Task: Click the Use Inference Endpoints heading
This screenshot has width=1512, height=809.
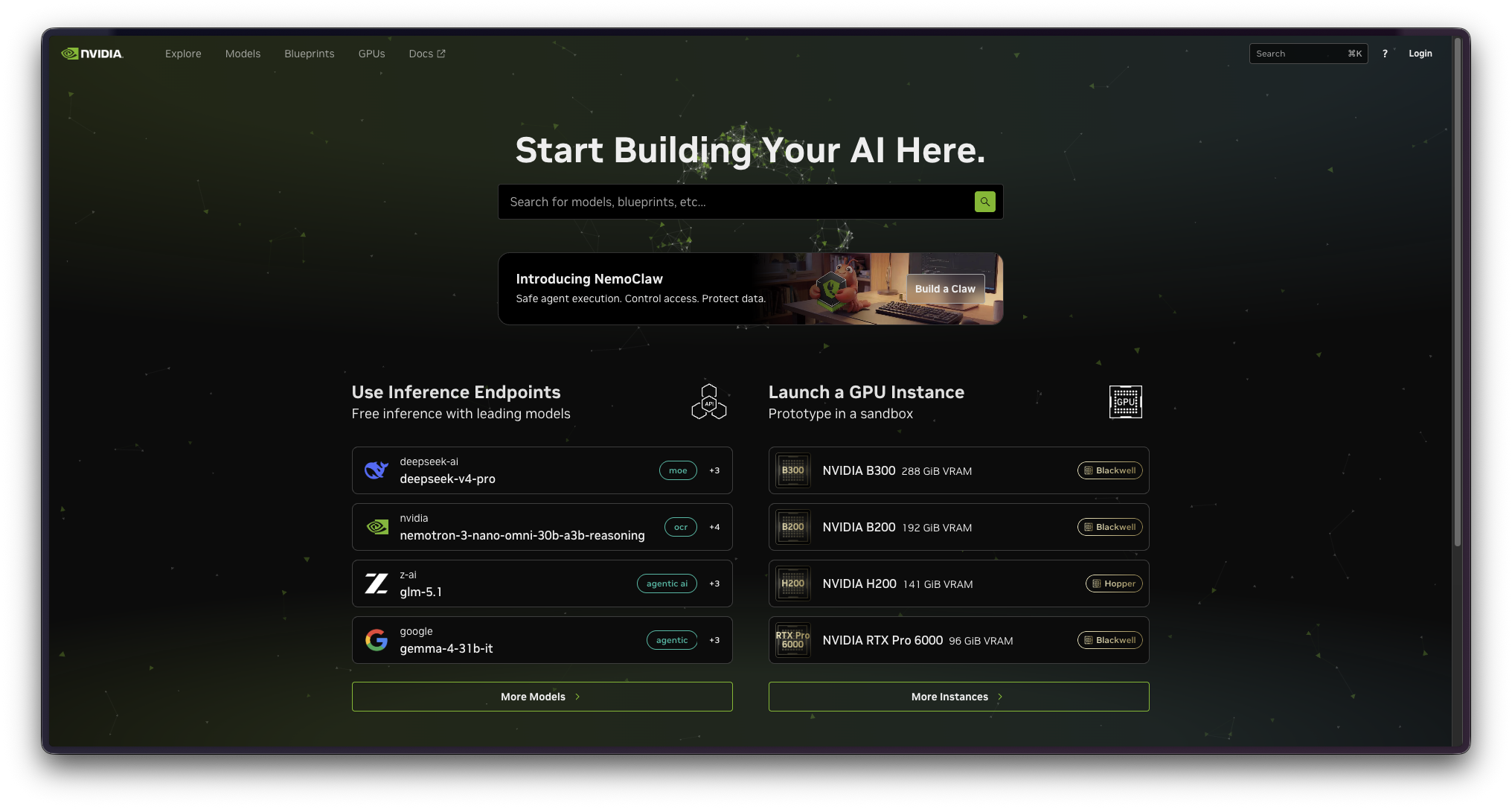Action: [x=456, y=392]
